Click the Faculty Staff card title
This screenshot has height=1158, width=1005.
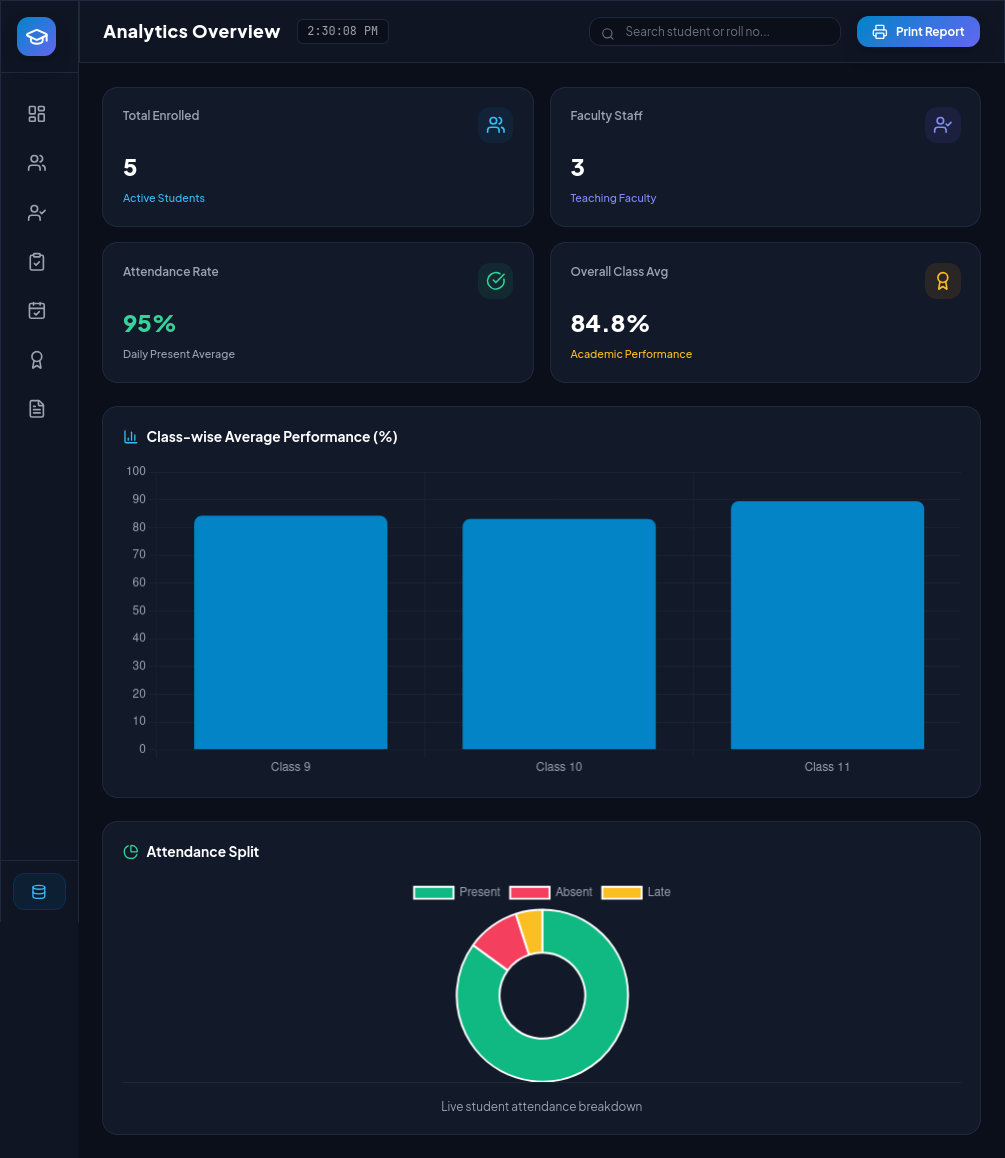point(606,115)
